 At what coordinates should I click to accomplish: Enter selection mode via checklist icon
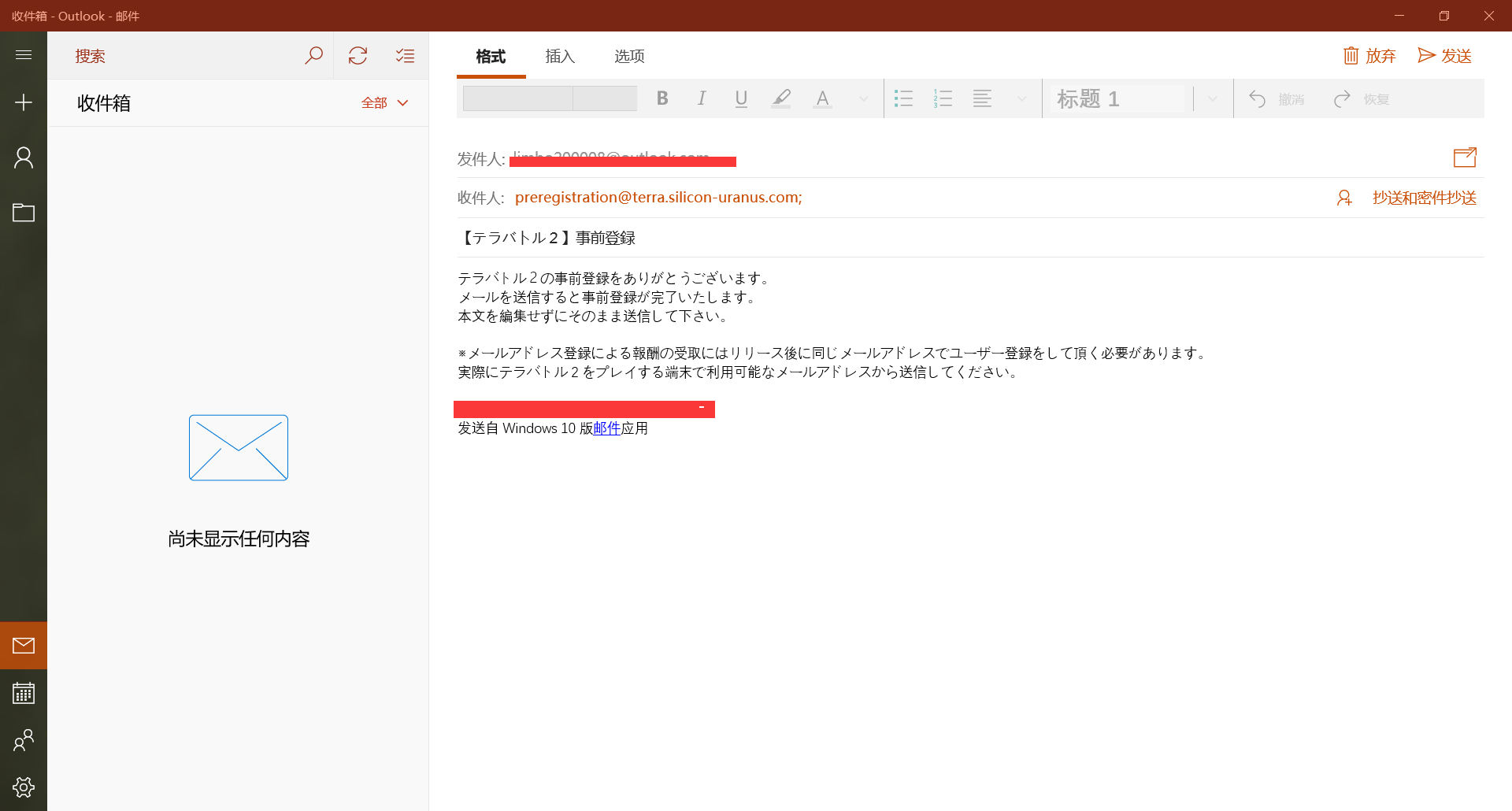pyautogui.click(x=405, y=55)
